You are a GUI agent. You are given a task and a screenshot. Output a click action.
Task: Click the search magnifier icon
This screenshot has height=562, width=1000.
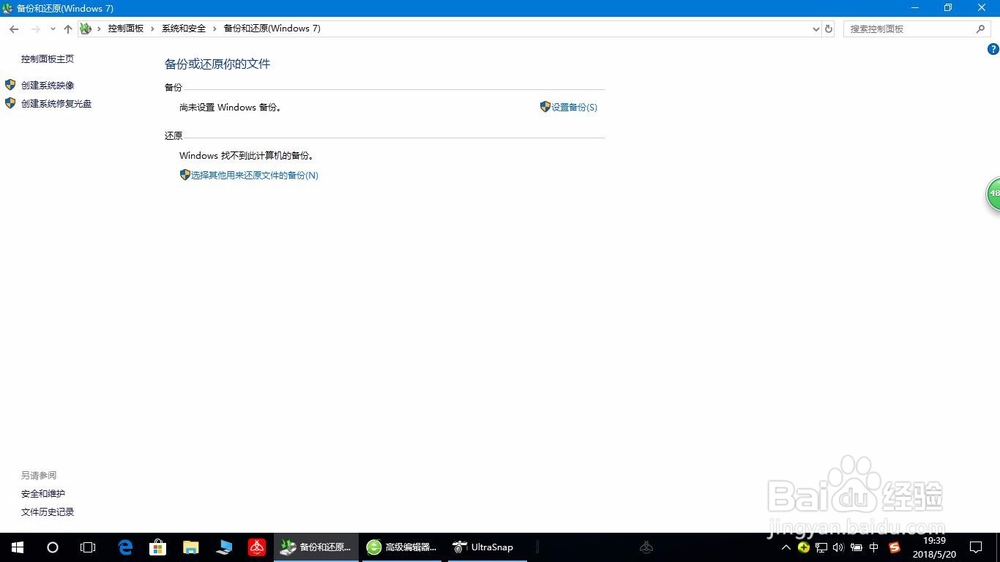click(980, 29)
